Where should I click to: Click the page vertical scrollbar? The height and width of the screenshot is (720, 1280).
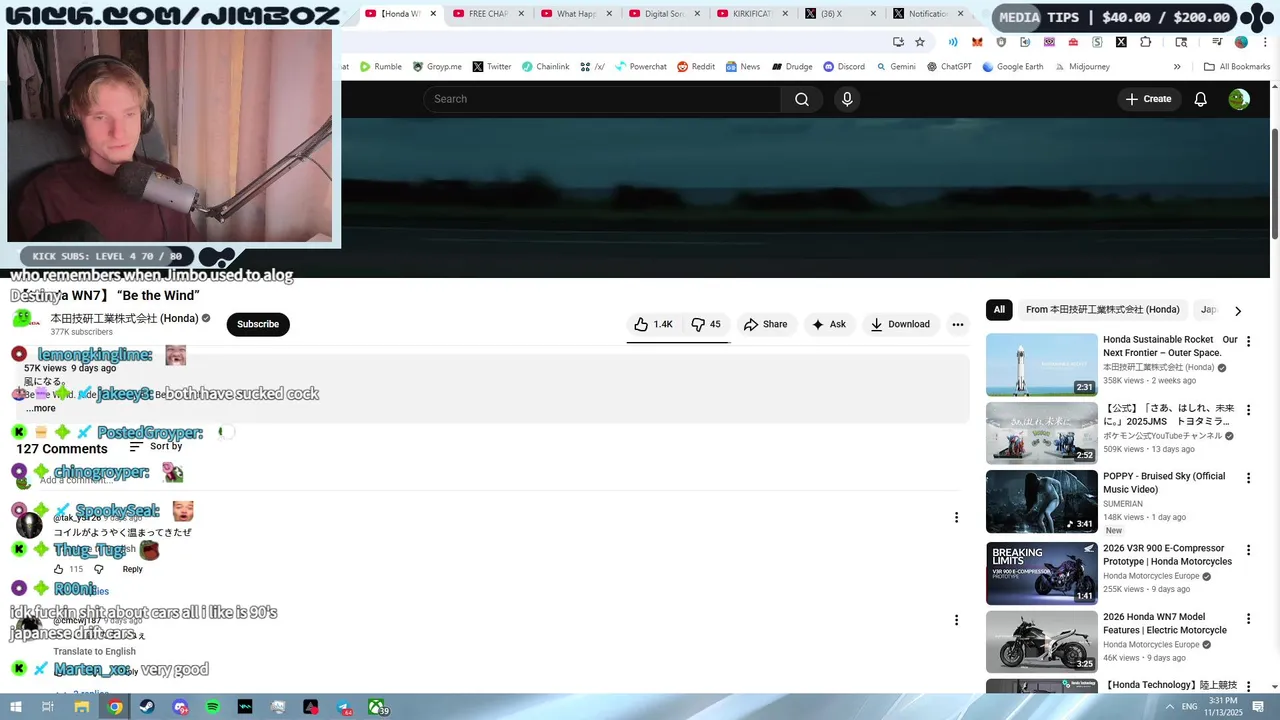1275,185
